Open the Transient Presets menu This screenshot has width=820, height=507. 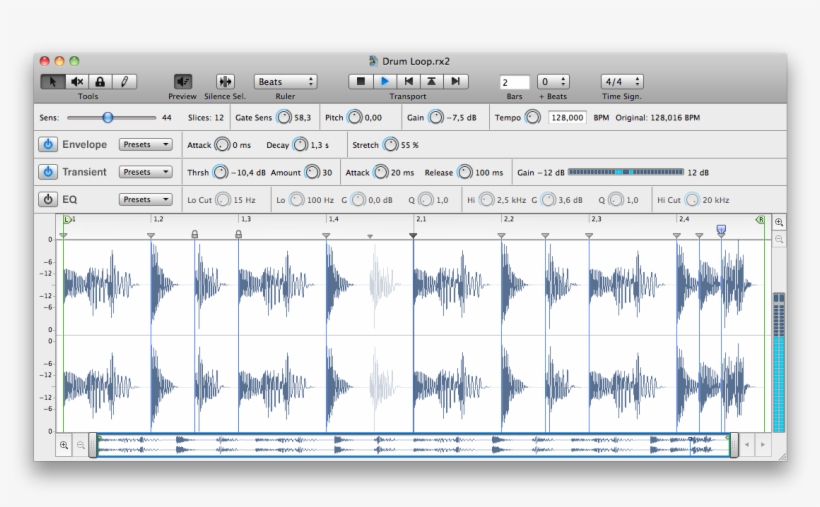point(145,172)
